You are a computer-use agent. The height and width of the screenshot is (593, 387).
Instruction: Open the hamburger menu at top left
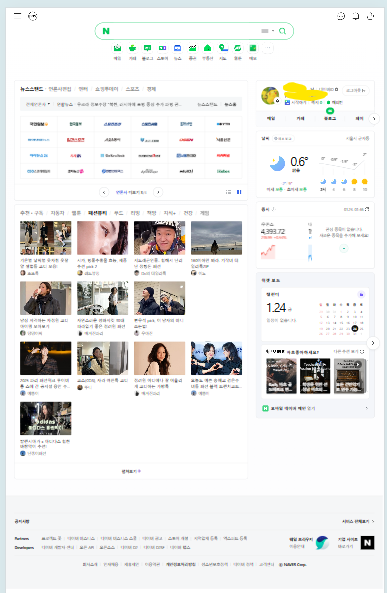coord(17,16)
